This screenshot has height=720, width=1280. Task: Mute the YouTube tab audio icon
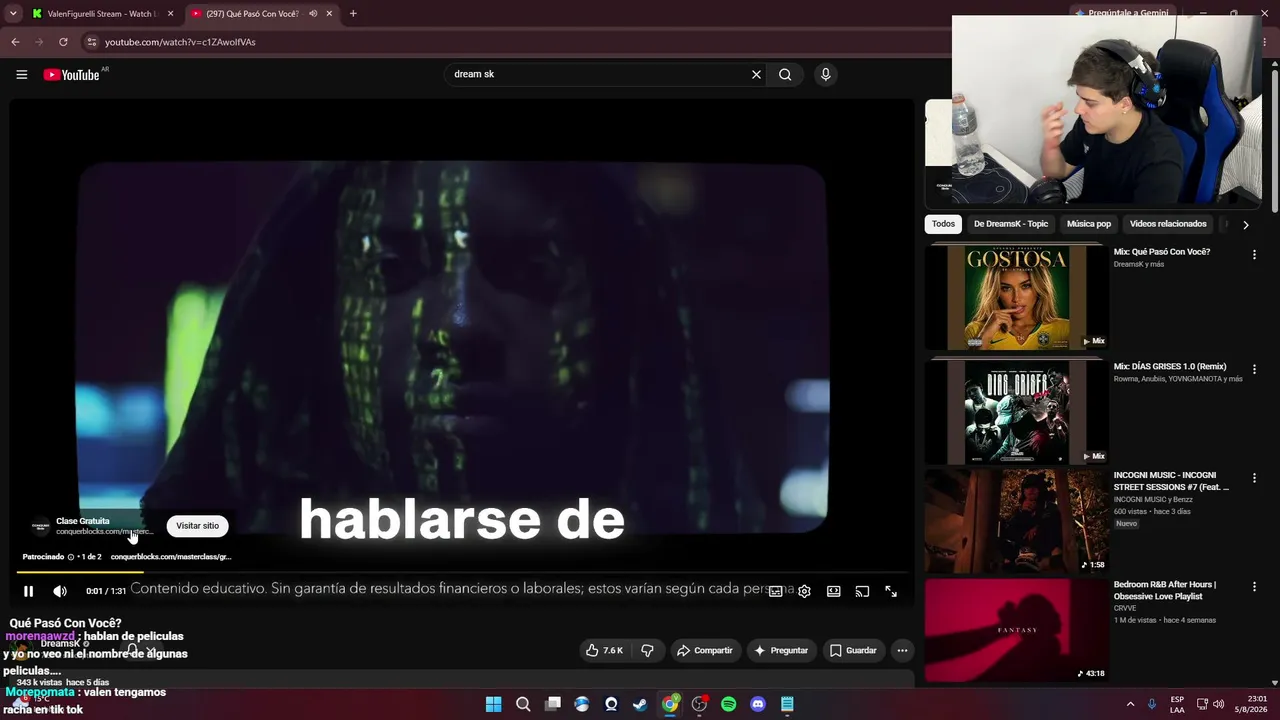click(x=313, y=14)
